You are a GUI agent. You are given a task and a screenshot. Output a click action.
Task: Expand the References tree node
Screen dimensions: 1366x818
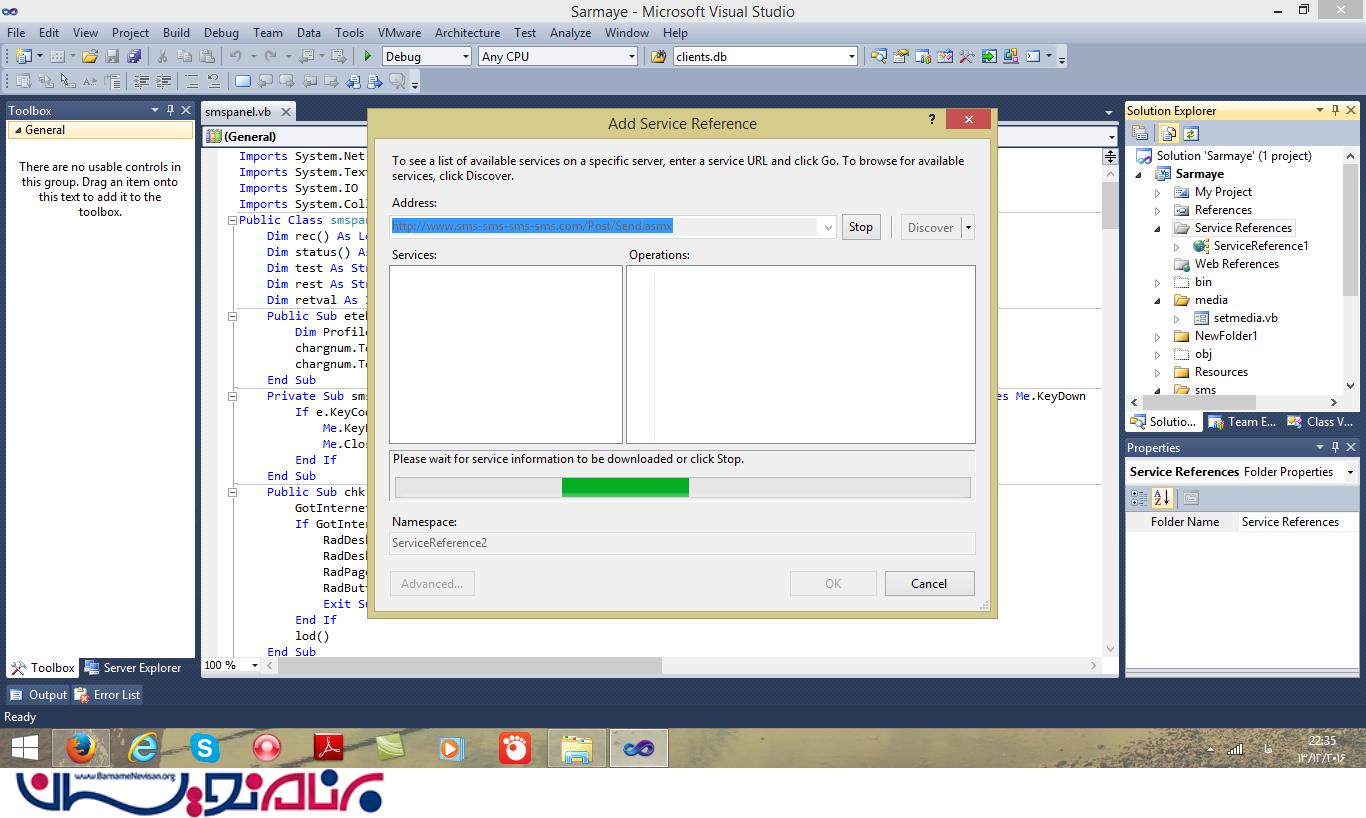[1158, 210]
